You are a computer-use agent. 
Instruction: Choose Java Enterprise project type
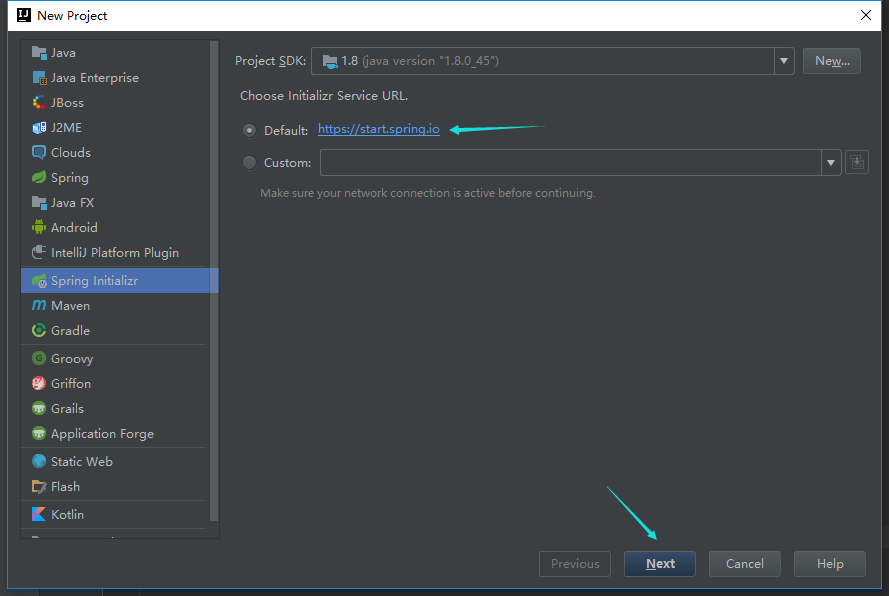pyautogui.click(x=114, y=78)
